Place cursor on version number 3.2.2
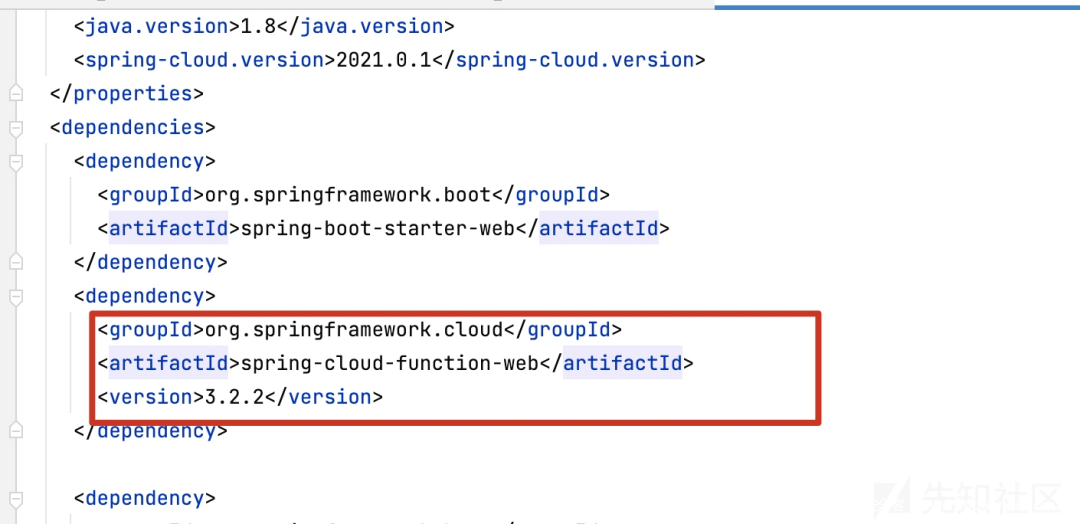Image resolution: width=1080 pixels, height=524 pixels. tap(234, 397)
